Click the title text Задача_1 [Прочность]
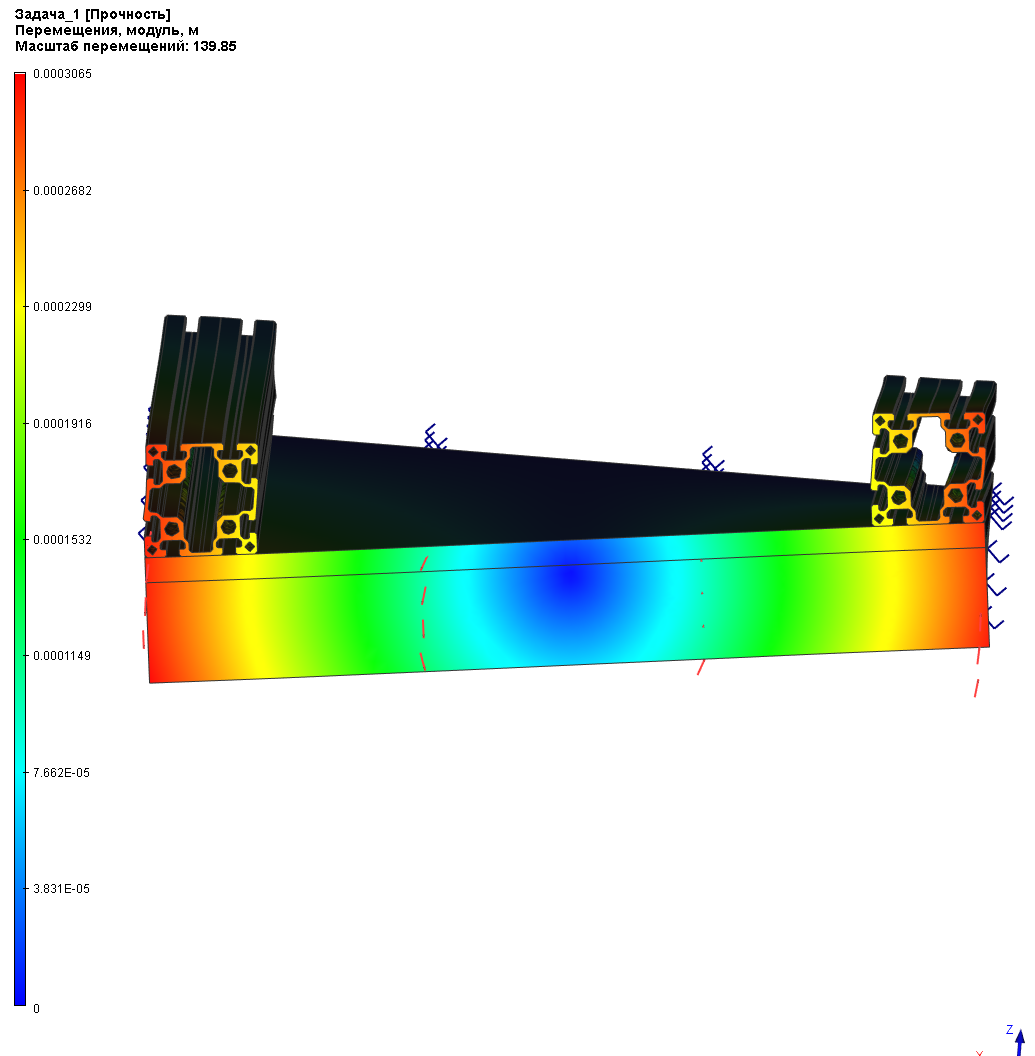This screenshot has width=1035, height=1056. pos(92,14)
